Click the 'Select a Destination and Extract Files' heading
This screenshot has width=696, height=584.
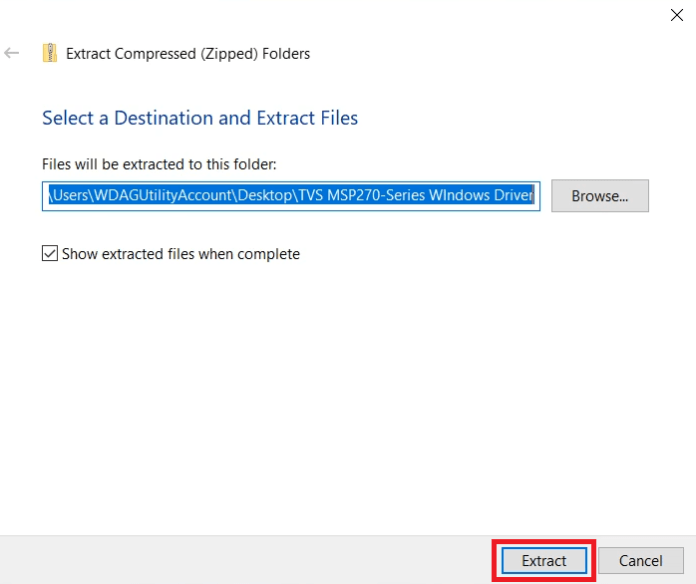pyautogui.click(x=200, y=118)
